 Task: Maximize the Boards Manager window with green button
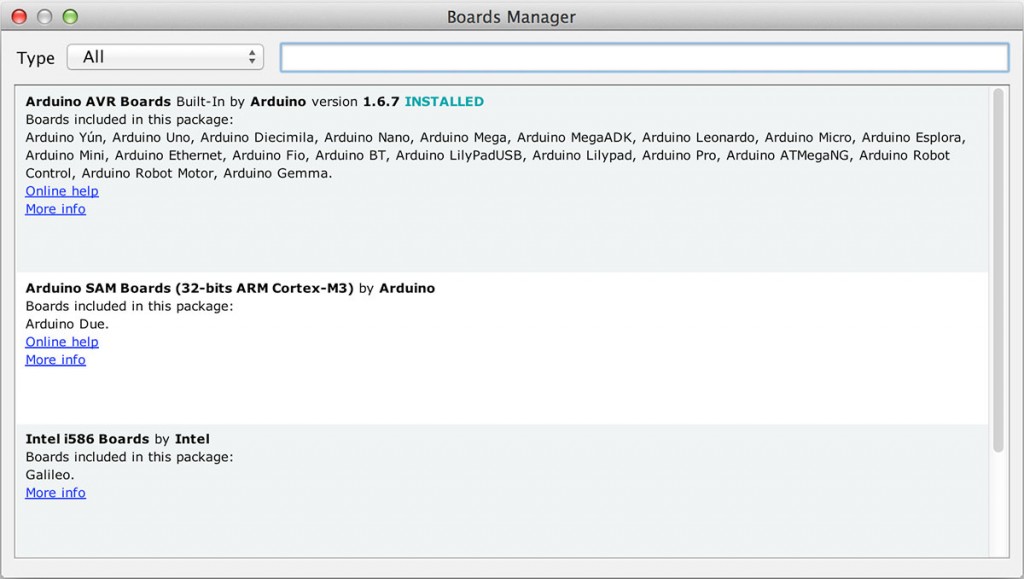(x=70, y=17)
